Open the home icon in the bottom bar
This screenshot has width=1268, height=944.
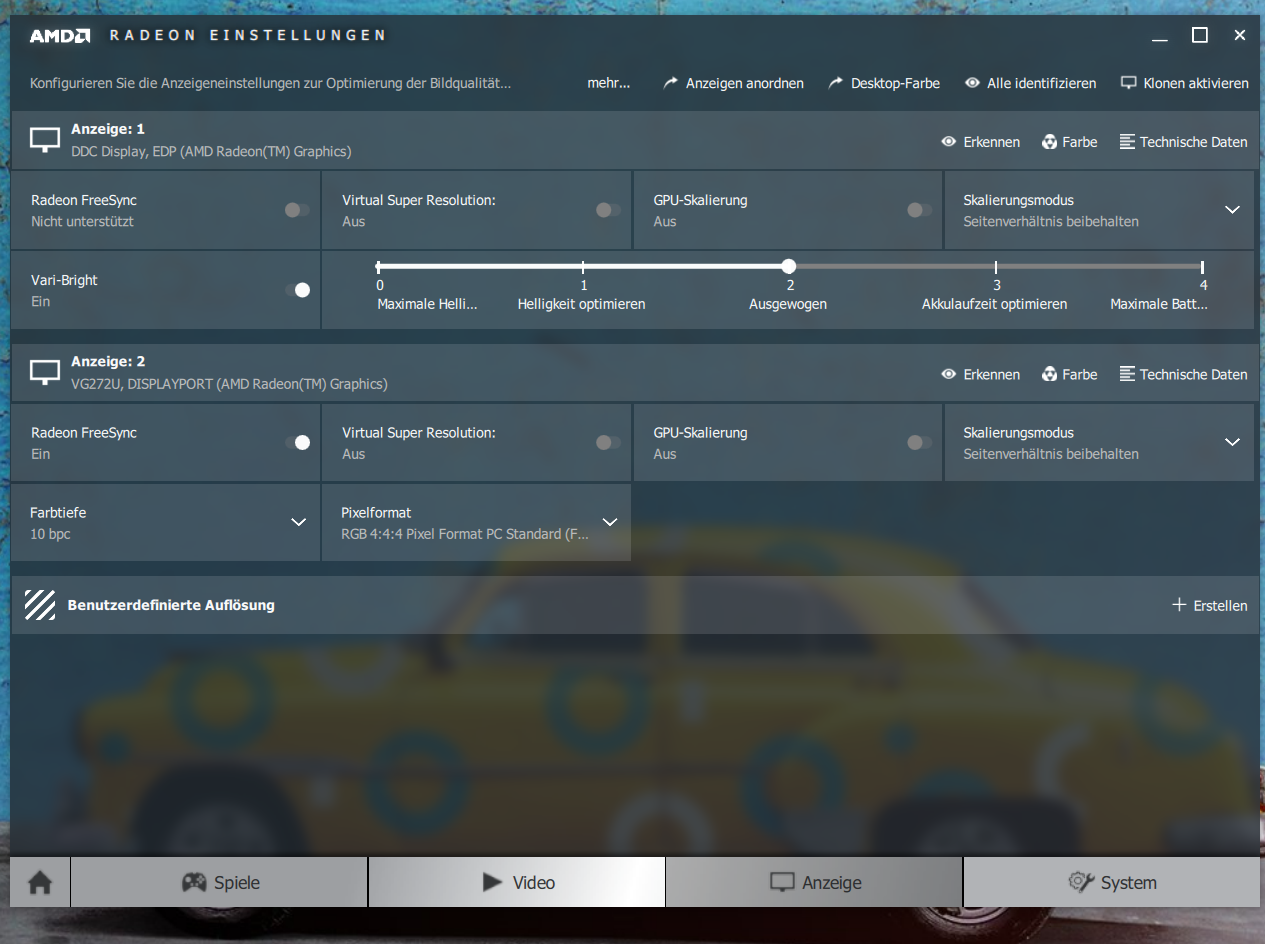tap(40, 883)
